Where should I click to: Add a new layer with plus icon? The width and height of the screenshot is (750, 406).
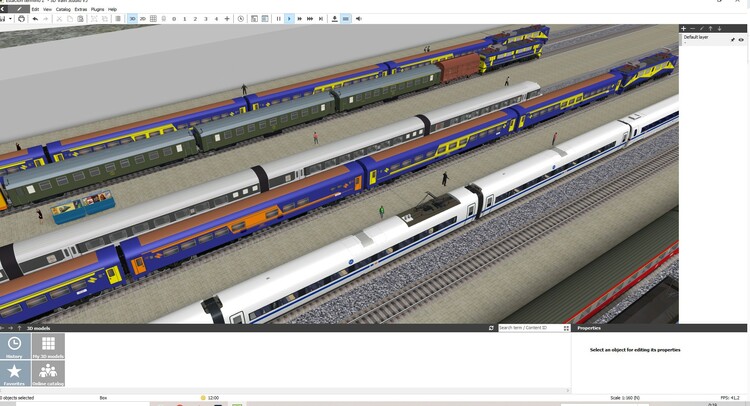[x=684, y=29]
